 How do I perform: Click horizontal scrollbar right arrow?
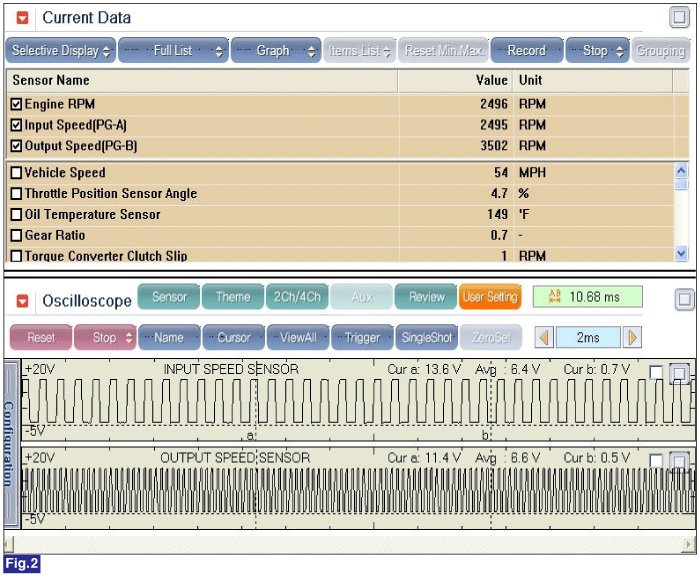[x=688, y=544]
